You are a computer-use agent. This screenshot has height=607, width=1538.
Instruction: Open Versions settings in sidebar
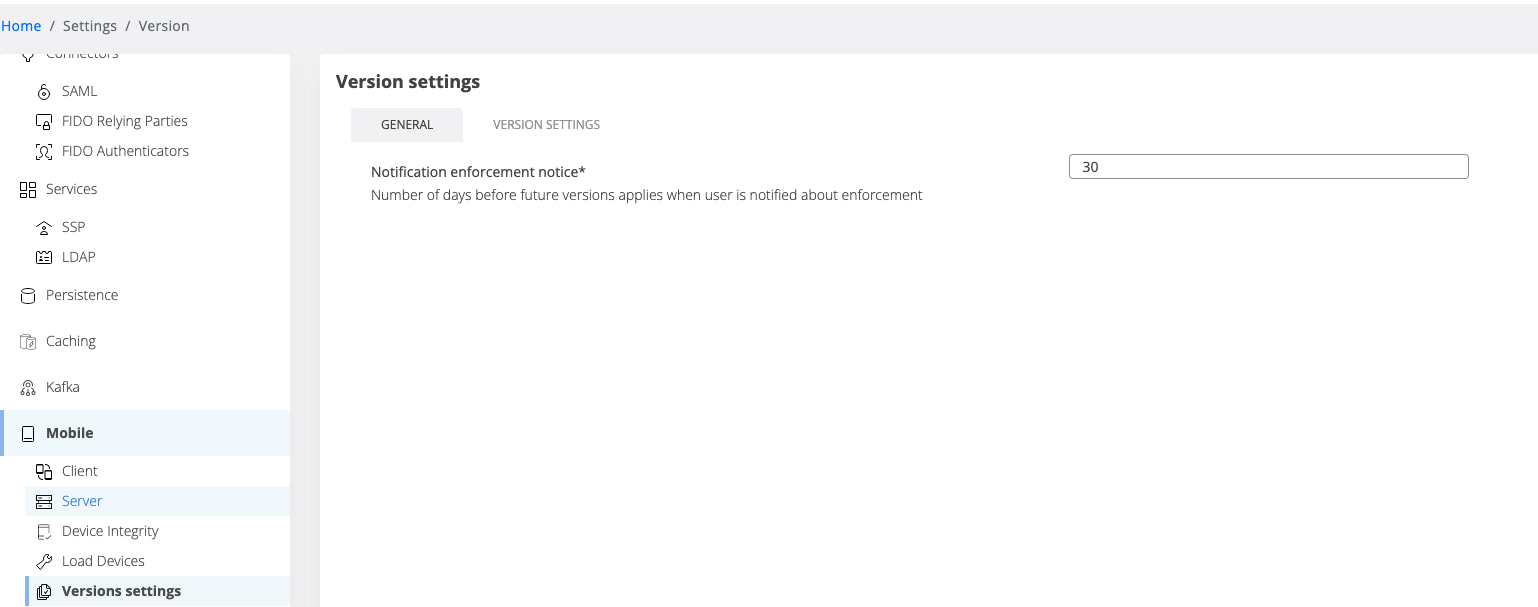pos(121,591)
